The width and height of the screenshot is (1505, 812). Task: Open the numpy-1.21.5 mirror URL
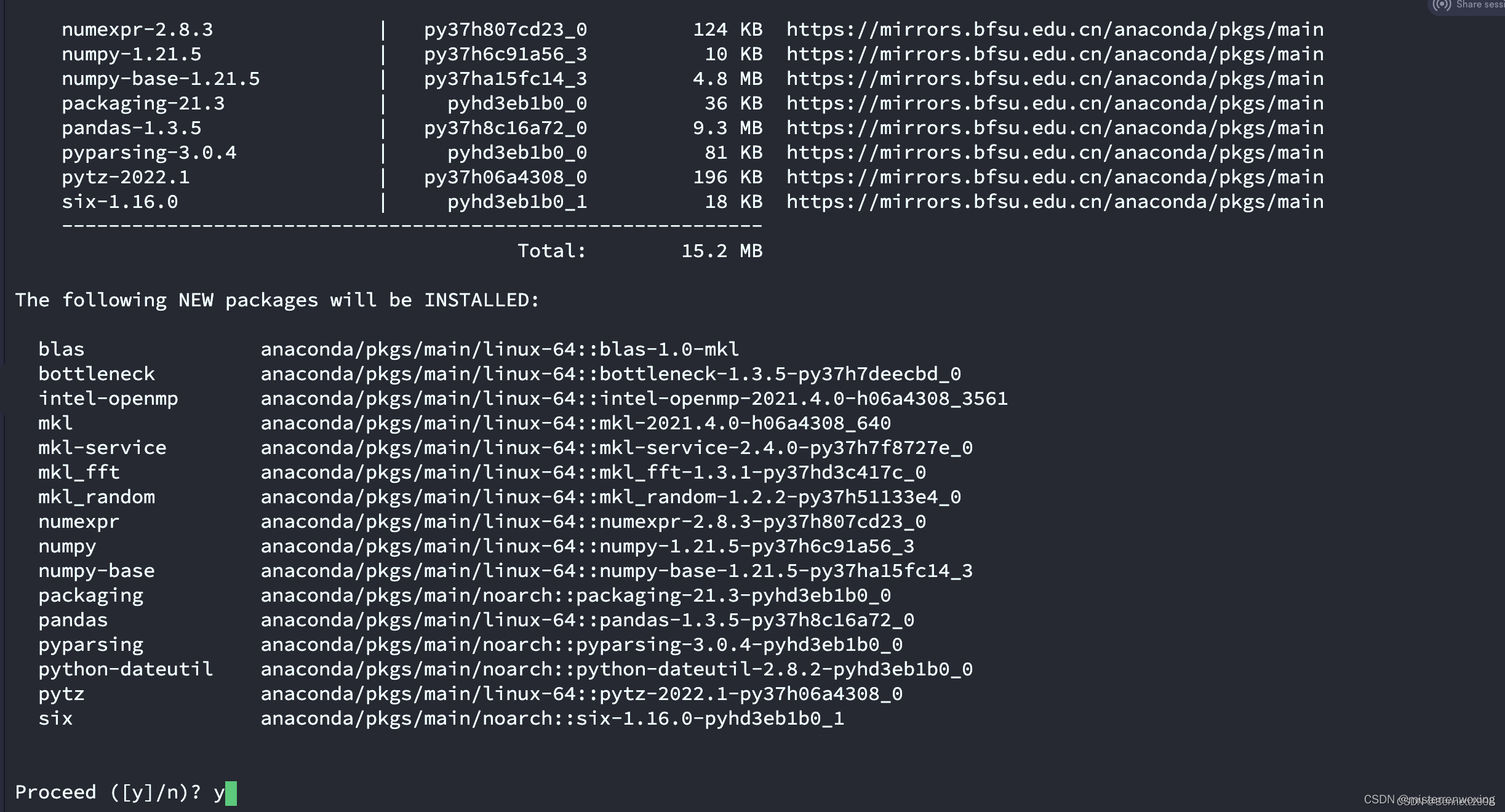tap(1055, 54)
